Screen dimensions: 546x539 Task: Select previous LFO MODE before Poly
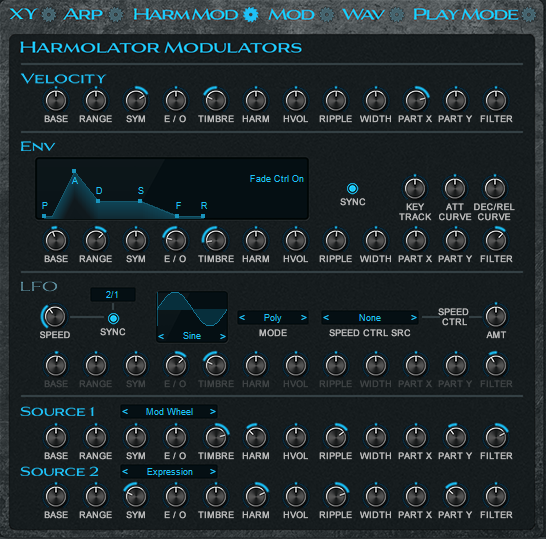coord(242,318)
